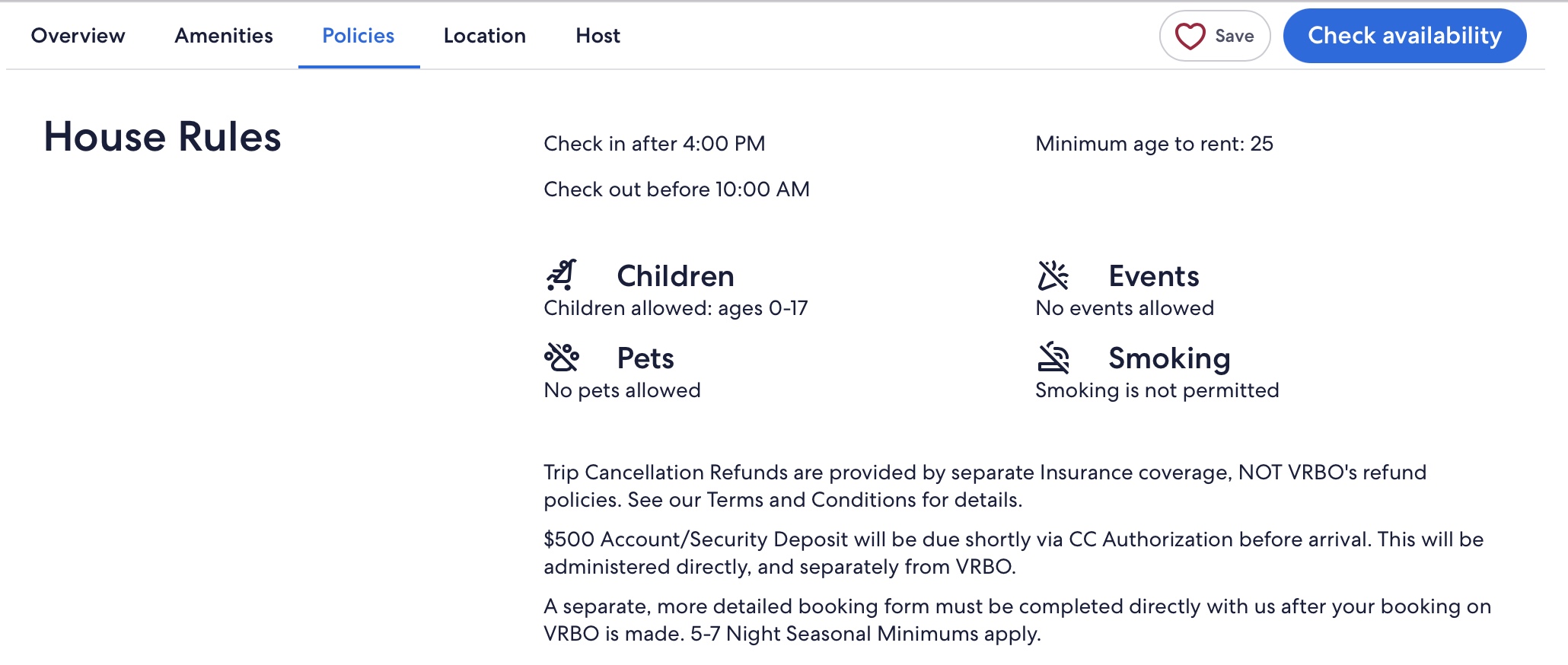The width and height of the screenshot is (1568, 665).
Task: Click the no-events party icon
Action: (1053, 275)
